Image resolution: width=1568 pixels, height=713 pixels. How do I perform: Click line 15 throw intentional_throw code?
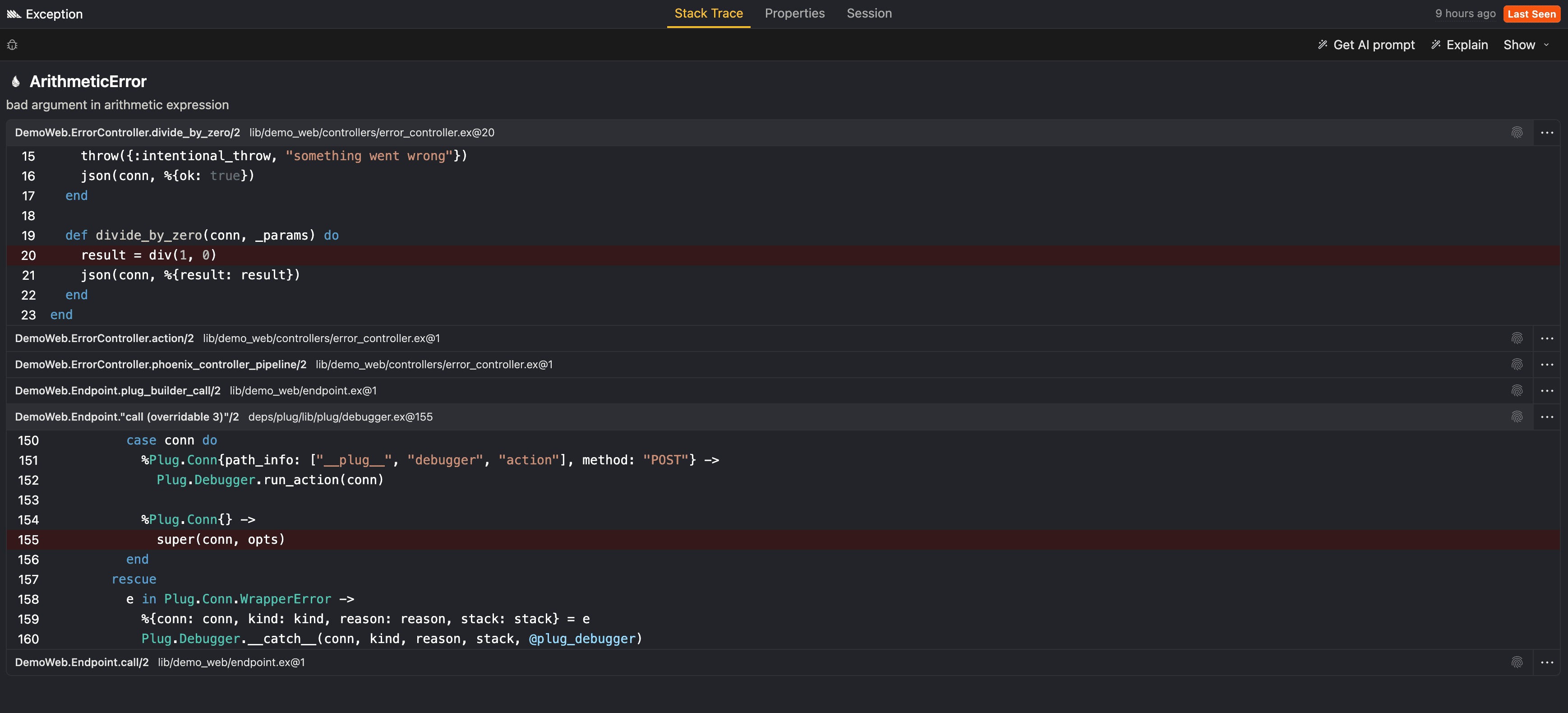point(274,156)
